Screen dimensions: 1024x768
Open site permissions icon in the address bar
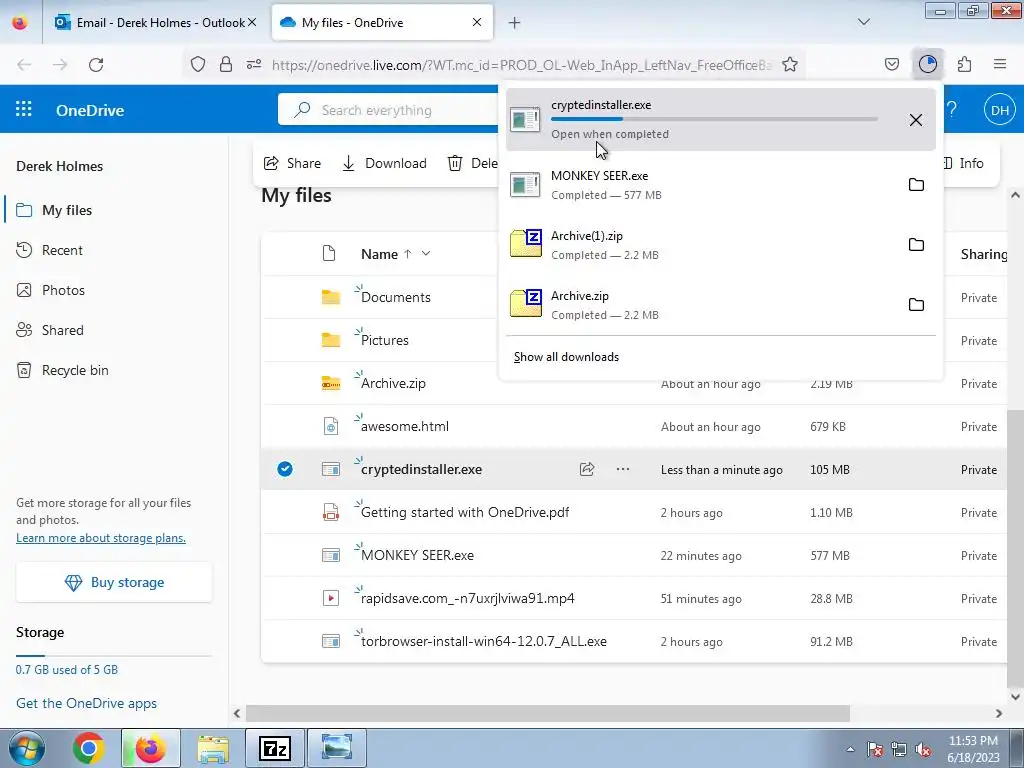(x=254, y=65)
